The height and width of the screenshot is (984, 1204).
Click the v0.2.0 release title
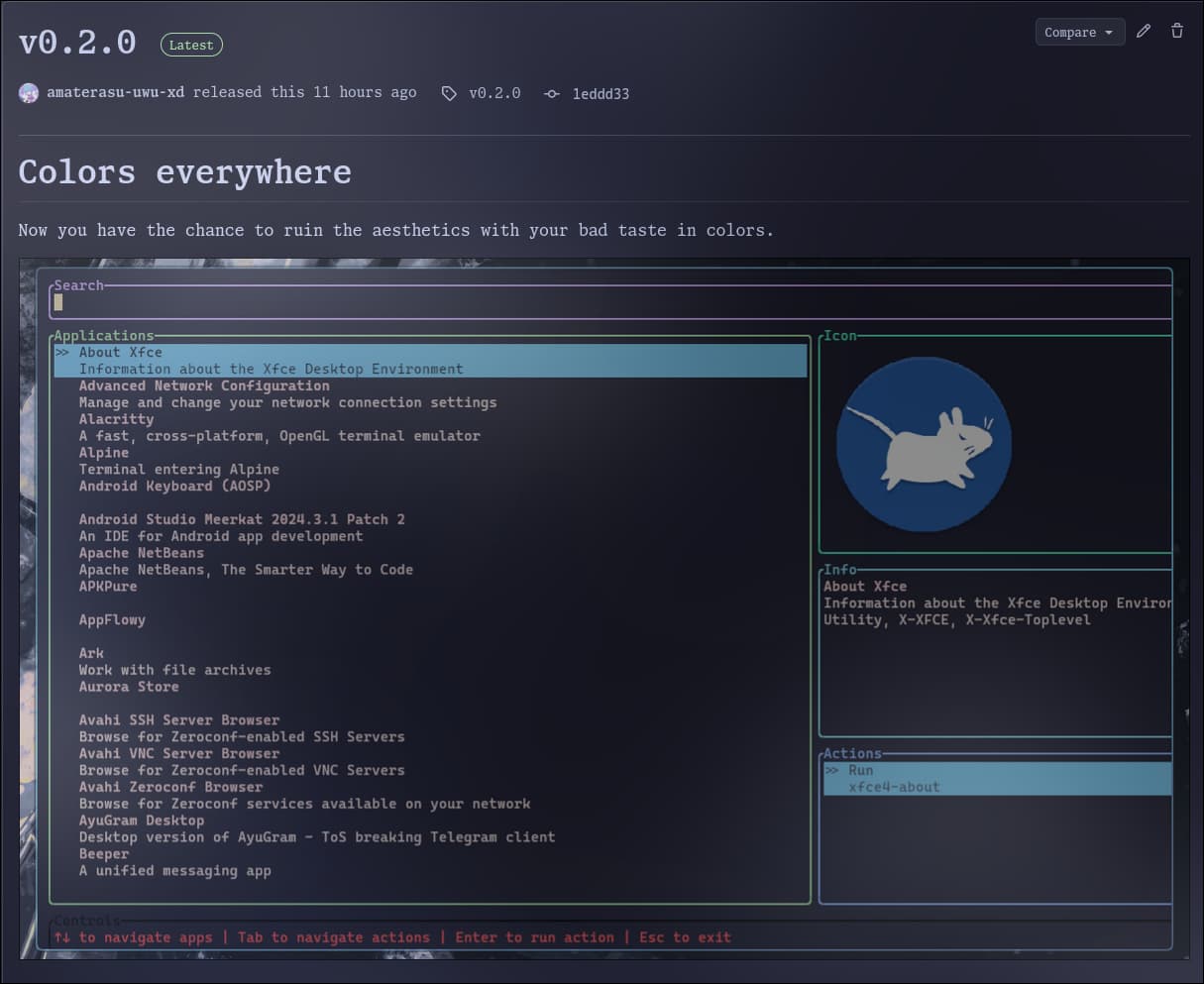coord(77,43)
